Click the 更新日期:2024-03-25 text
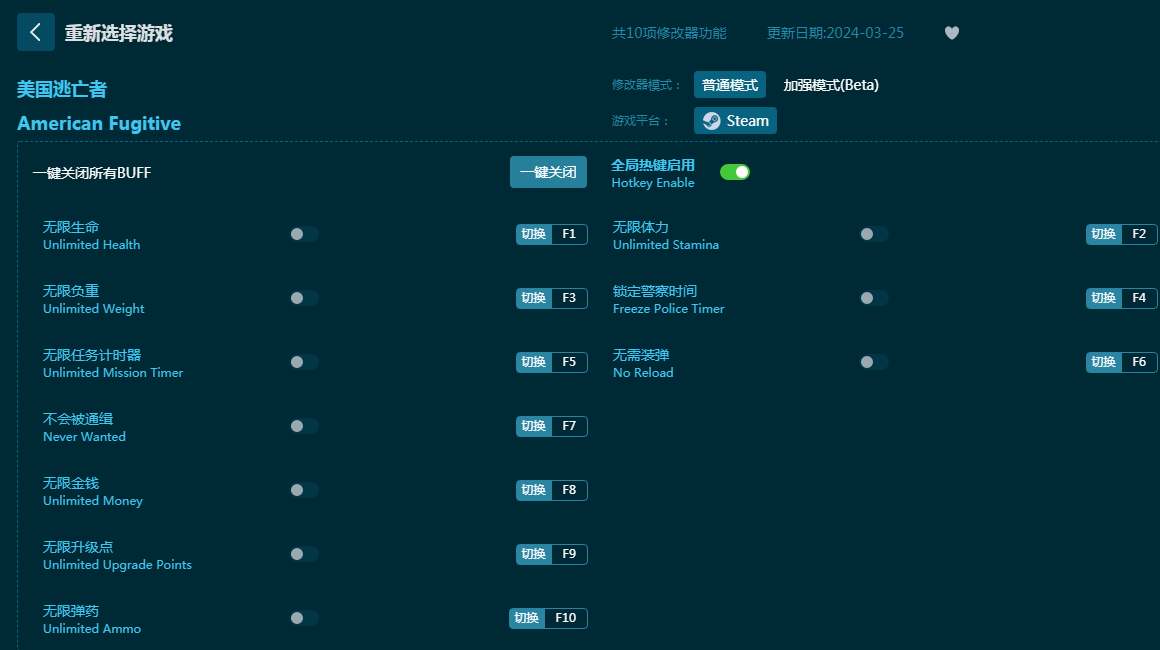The image size is (1160, 650). point(835,33)
